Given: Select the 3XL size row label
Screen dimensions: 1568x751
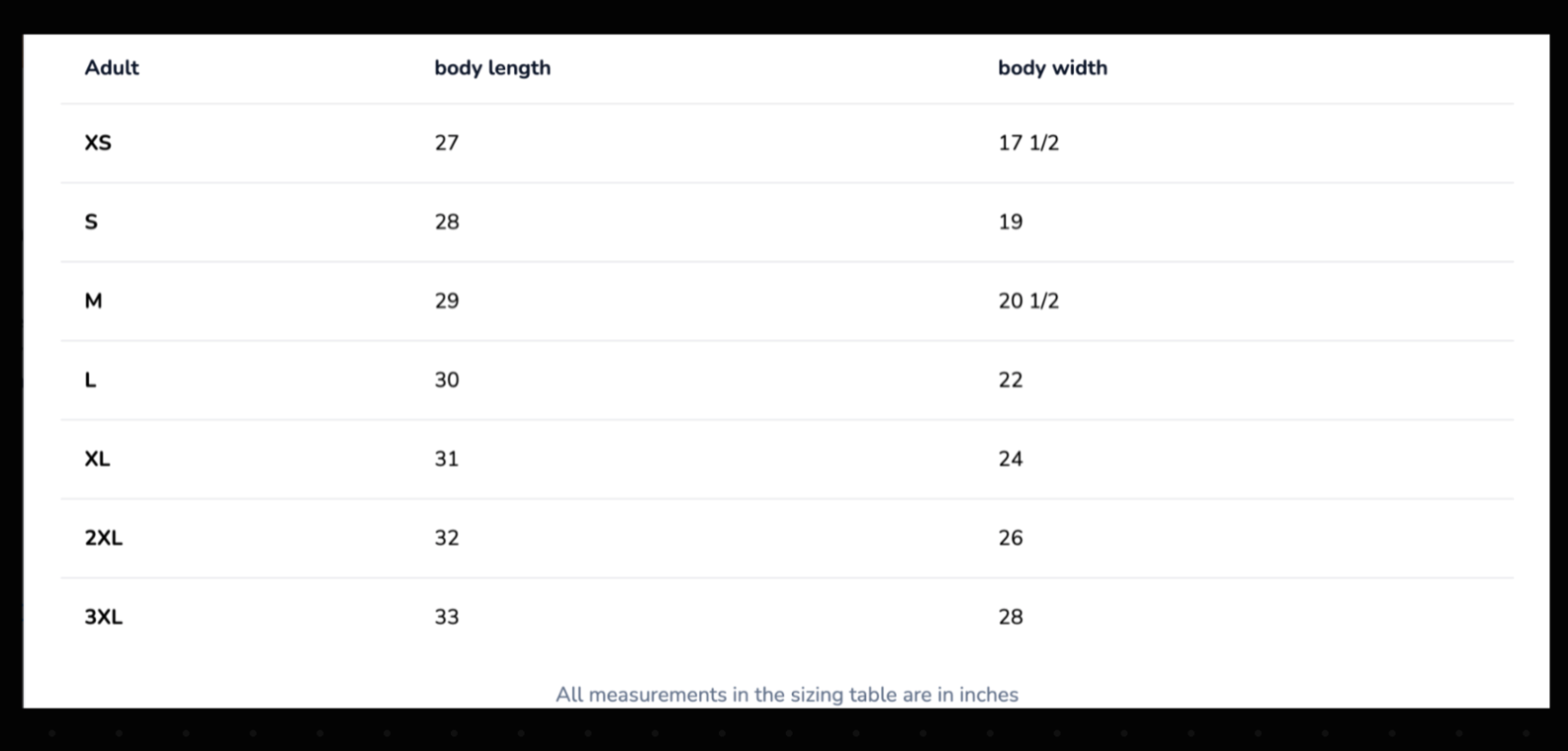Looking at the screenshot, I should click(103, 617).
